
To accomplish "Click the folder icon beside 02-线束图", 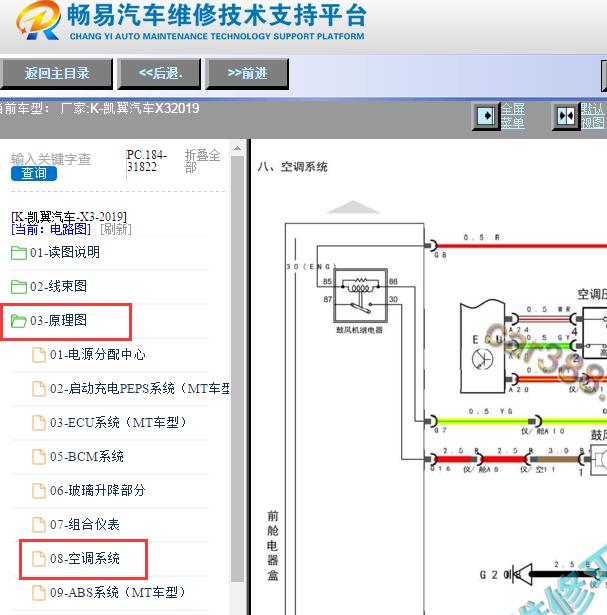I will click(x=18, y=287).
